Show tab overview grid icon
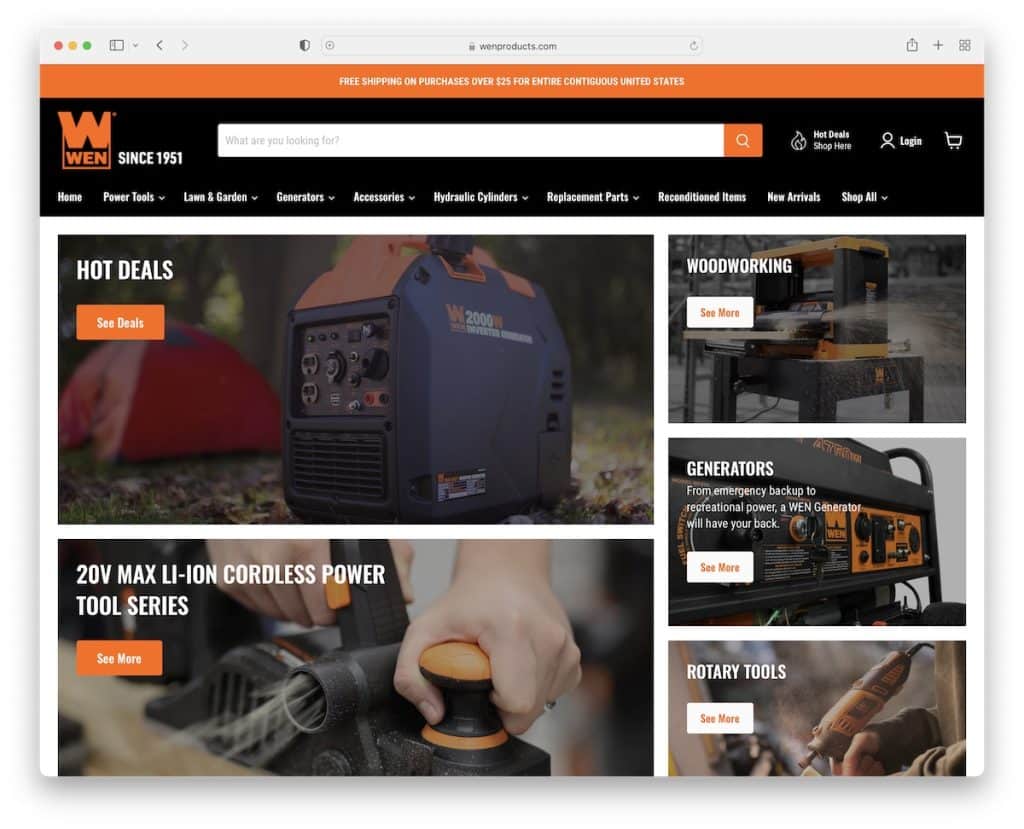This screenshot has width=1024, height=829. [x=965, y=45]
